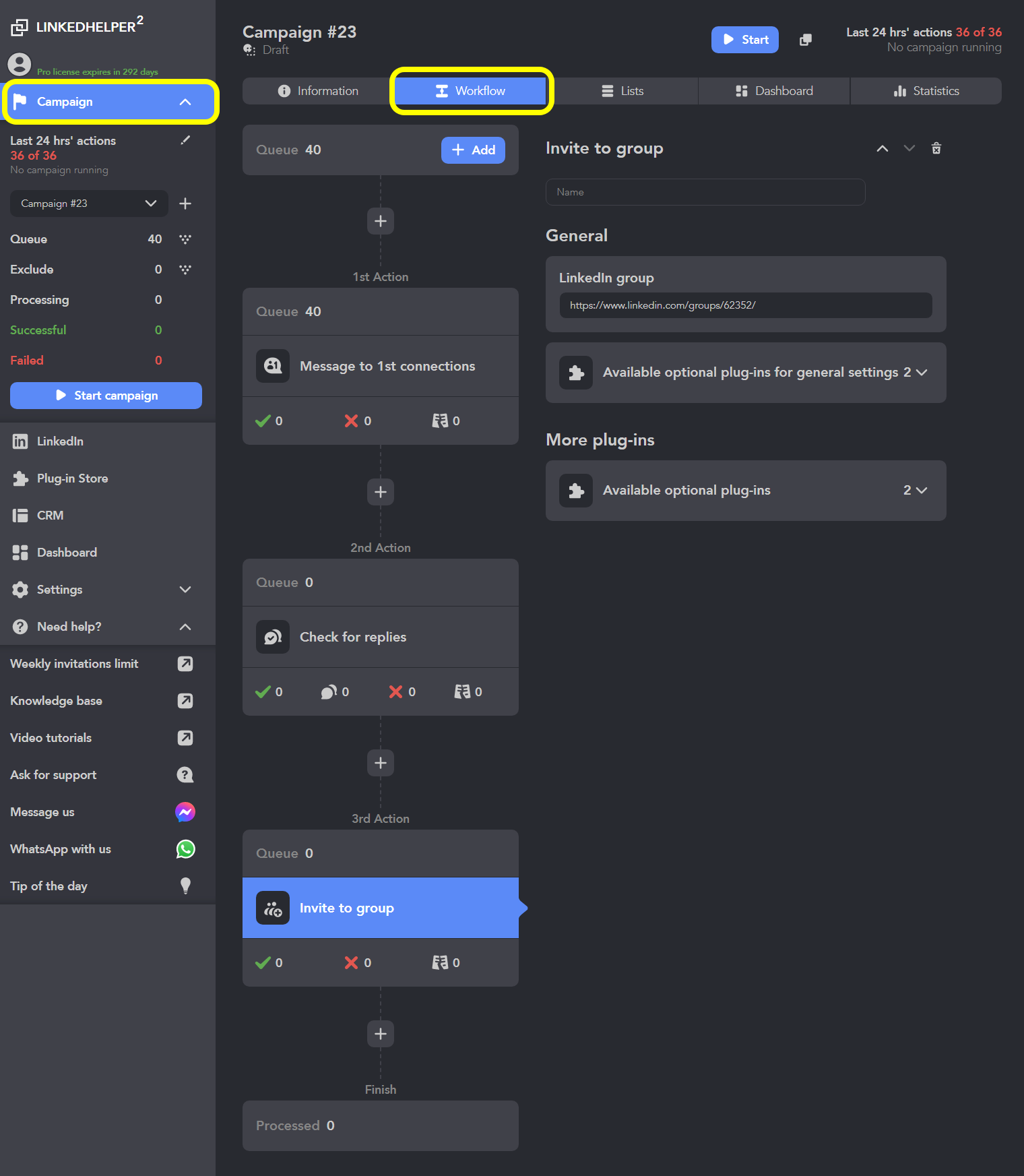Click the LinkedHelper logo icon

(20, 27)
